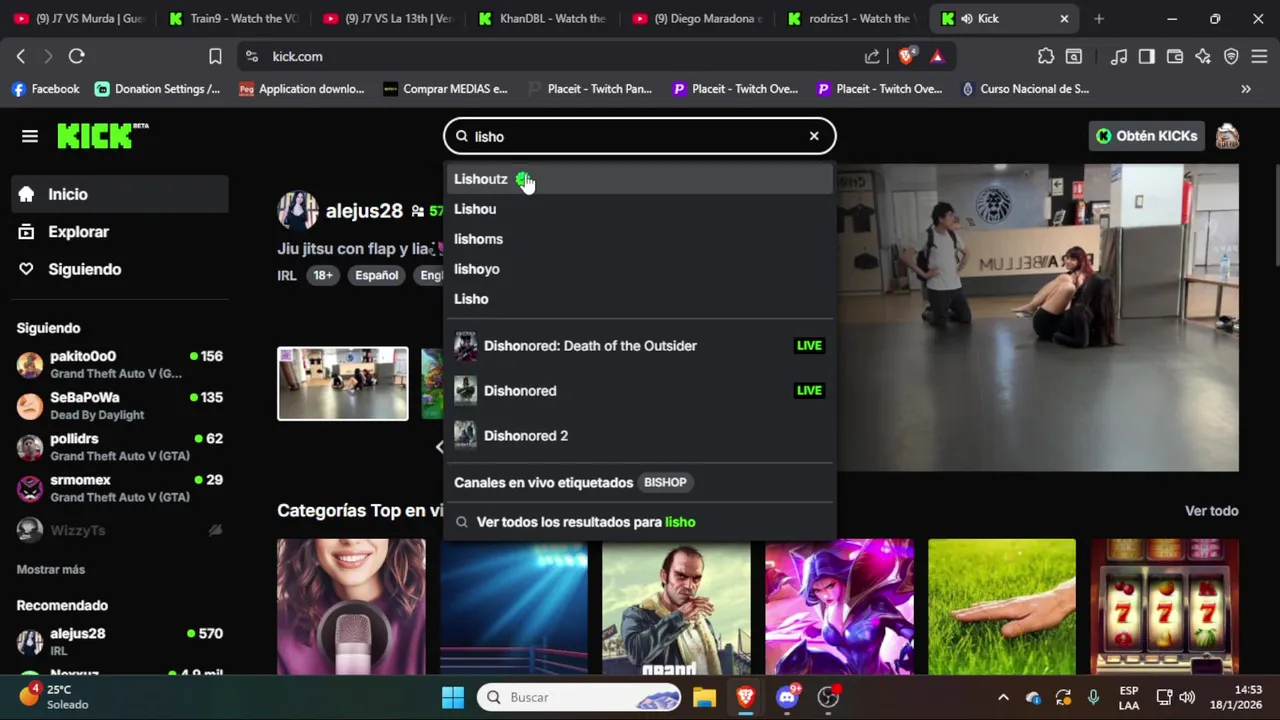
Task: Open Dishonored: Death of the Outsider category
Action: [639, 346]
